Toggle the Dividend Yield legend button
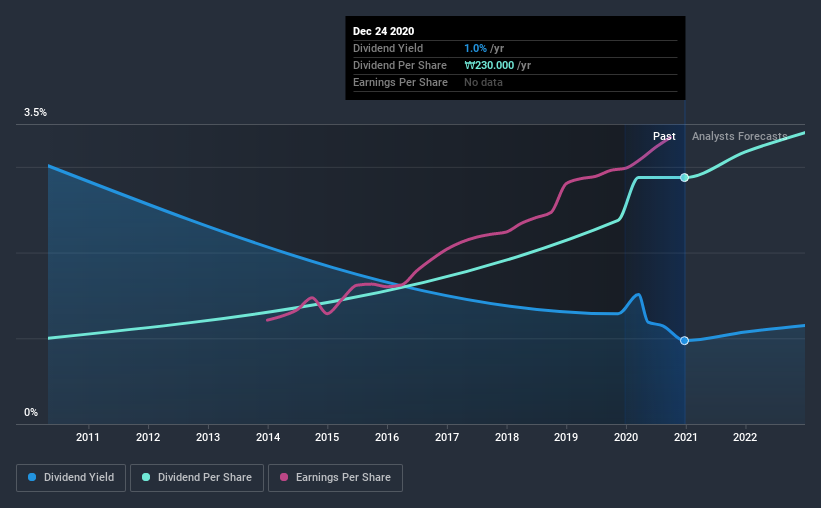The image size is (821, 508). click(x=71, y=478)
